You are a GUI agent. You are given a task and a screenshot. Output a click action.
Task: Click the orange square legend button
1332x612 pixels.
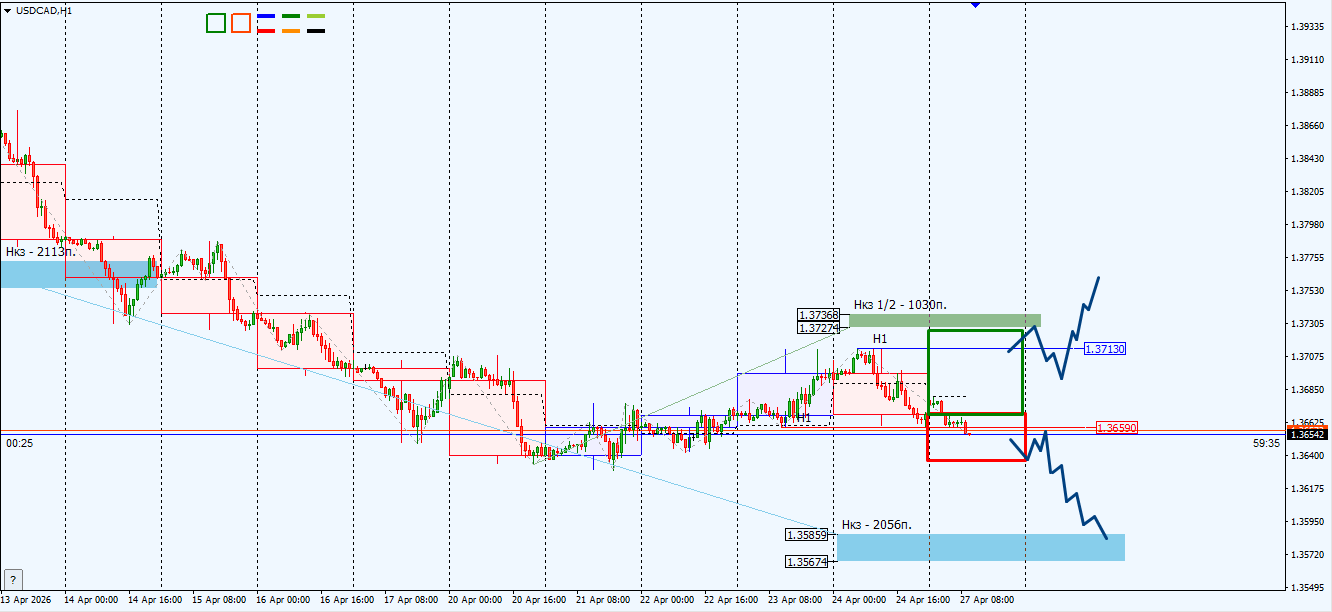(241, 23)
